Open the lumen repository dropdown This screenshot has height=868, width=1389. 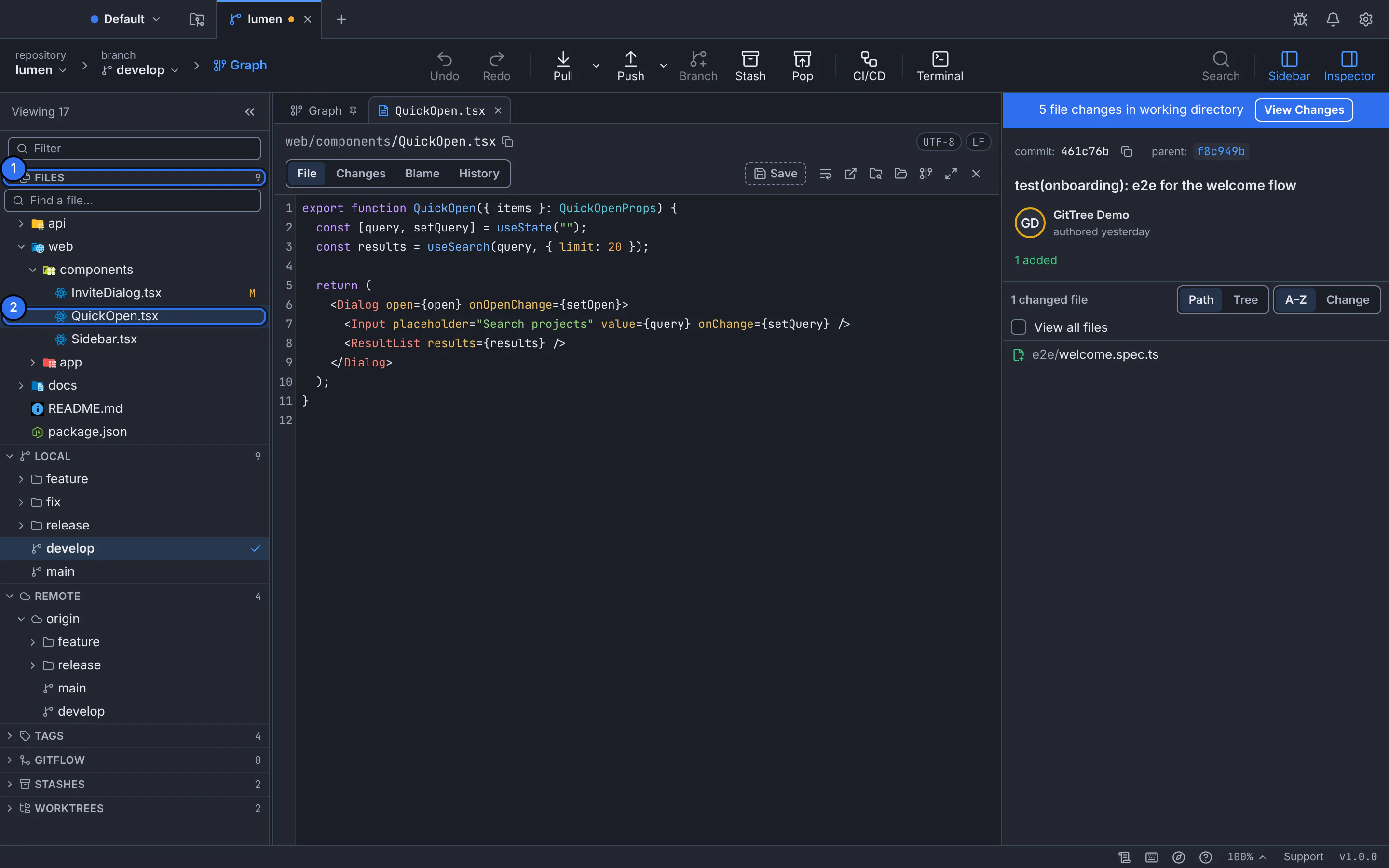41,70
